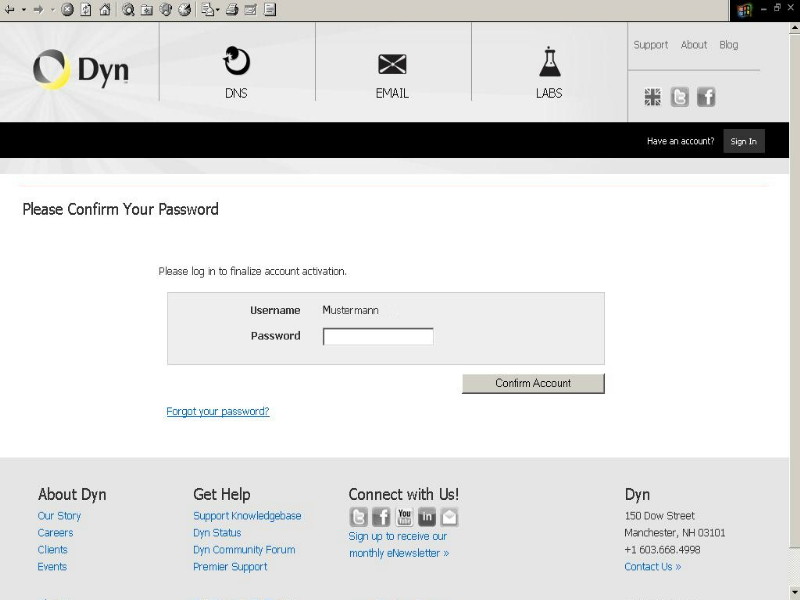Click the Confirm Account button
Image resolution: width=800 pixels, height=600 pixels.
tap(533, 384)
